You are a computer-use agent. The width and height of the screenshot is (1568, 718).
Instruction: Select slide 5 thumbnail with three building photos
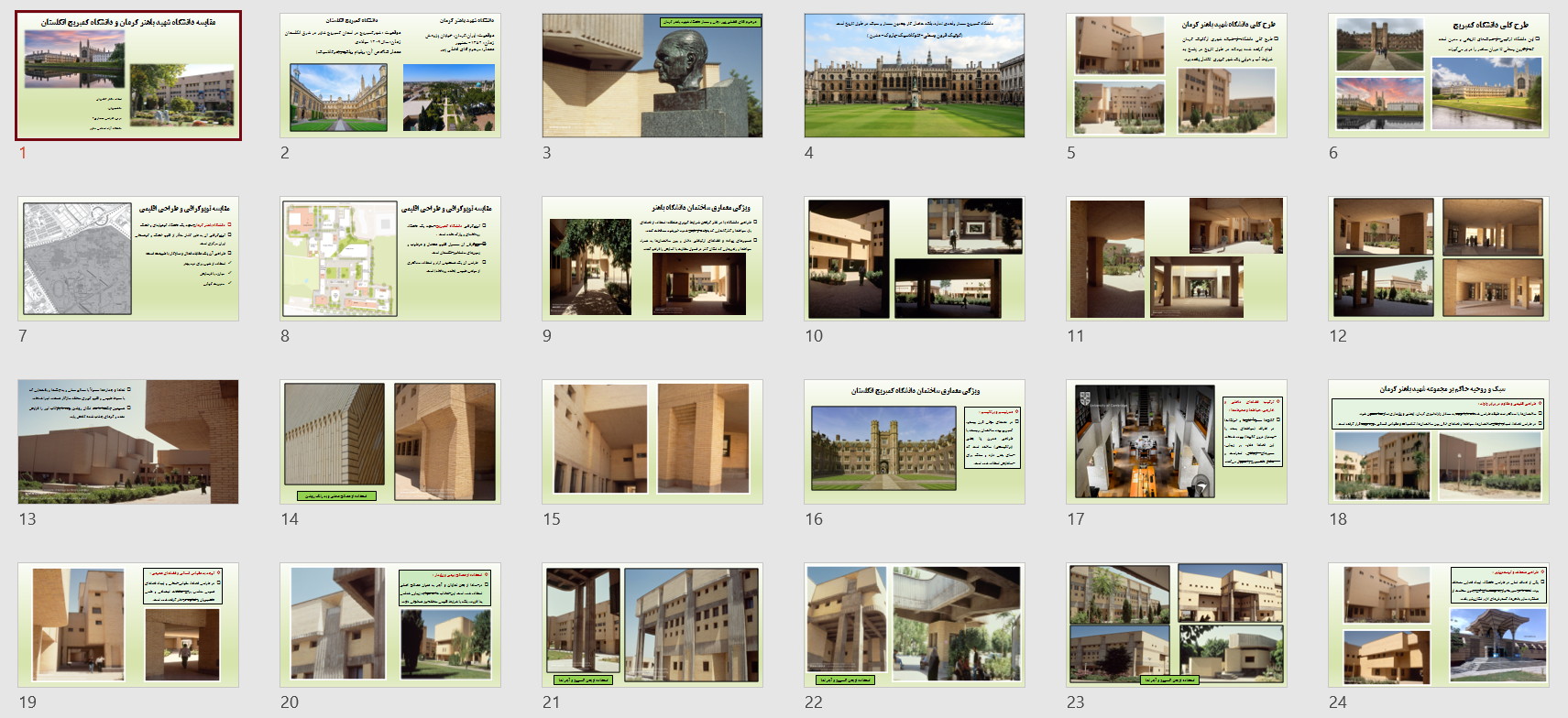[1177, 76]
